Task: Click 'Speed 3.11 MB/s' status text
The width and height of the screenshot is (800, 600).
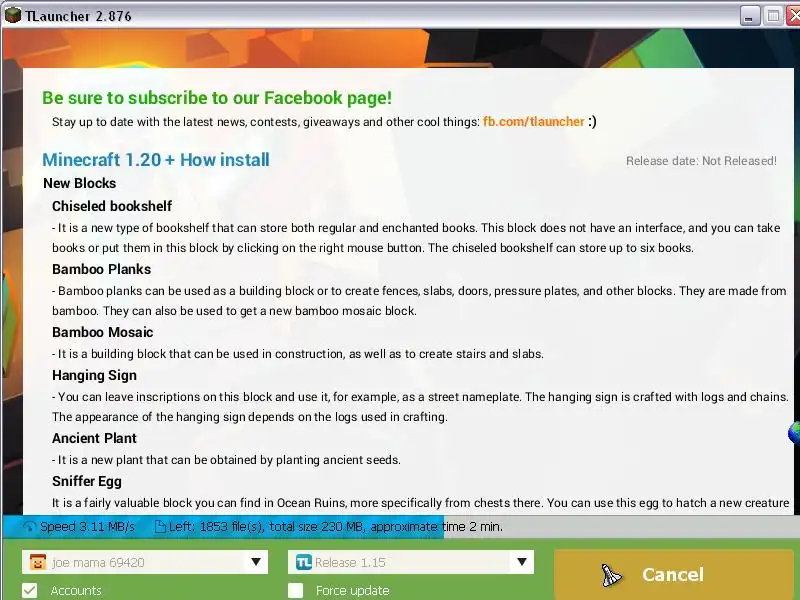Action: click(87, 527)
